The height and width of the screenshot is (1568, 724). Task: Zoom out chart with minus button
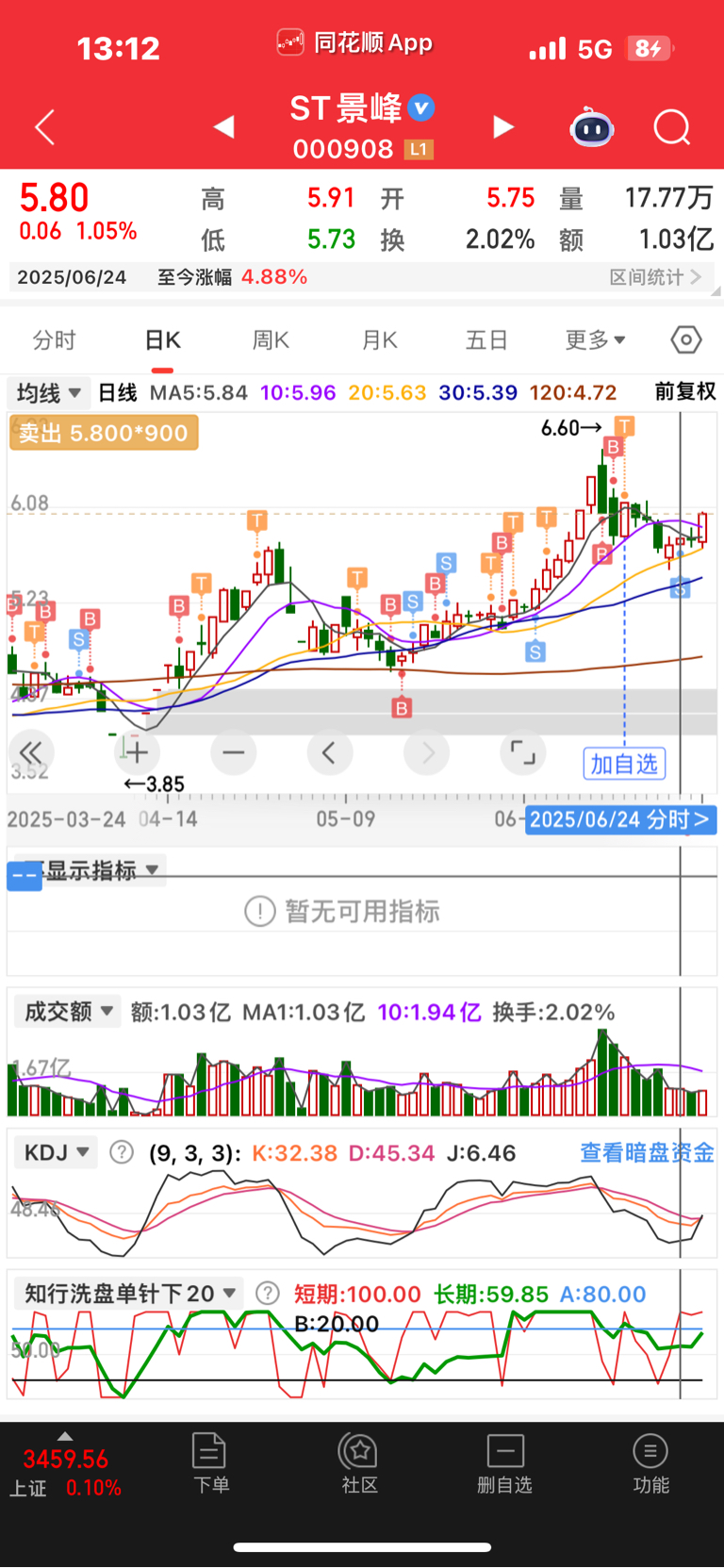pyautogui.click(x=234, y=752)
